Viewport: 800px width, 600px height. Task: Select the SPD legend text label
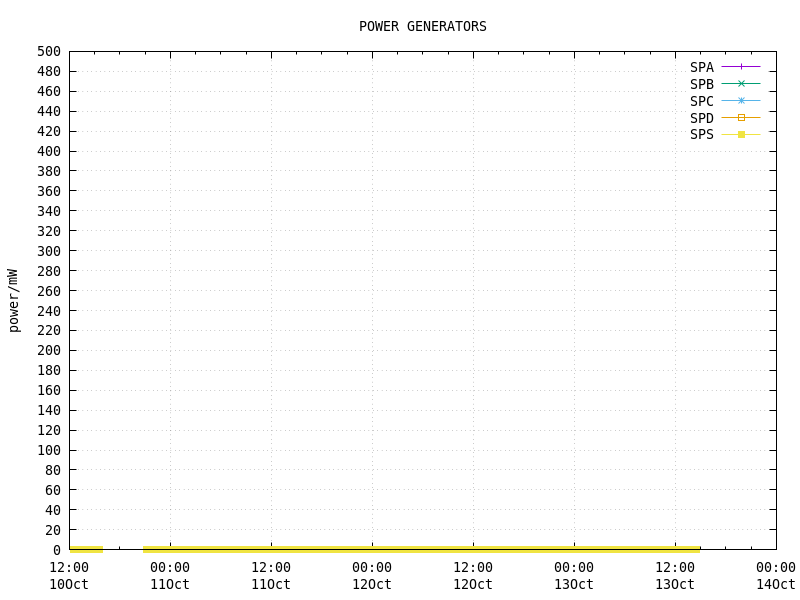701,118
